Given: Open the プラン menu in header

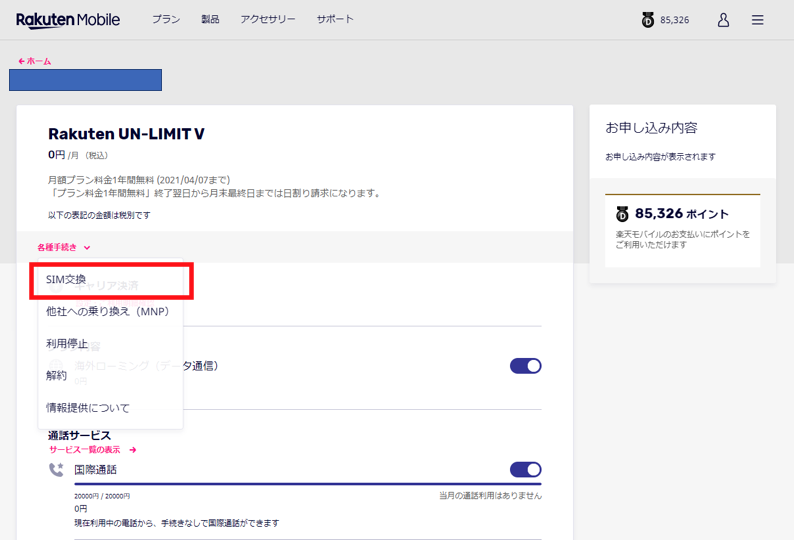Looking at the screenshot, I should click(x=166, y=19).
